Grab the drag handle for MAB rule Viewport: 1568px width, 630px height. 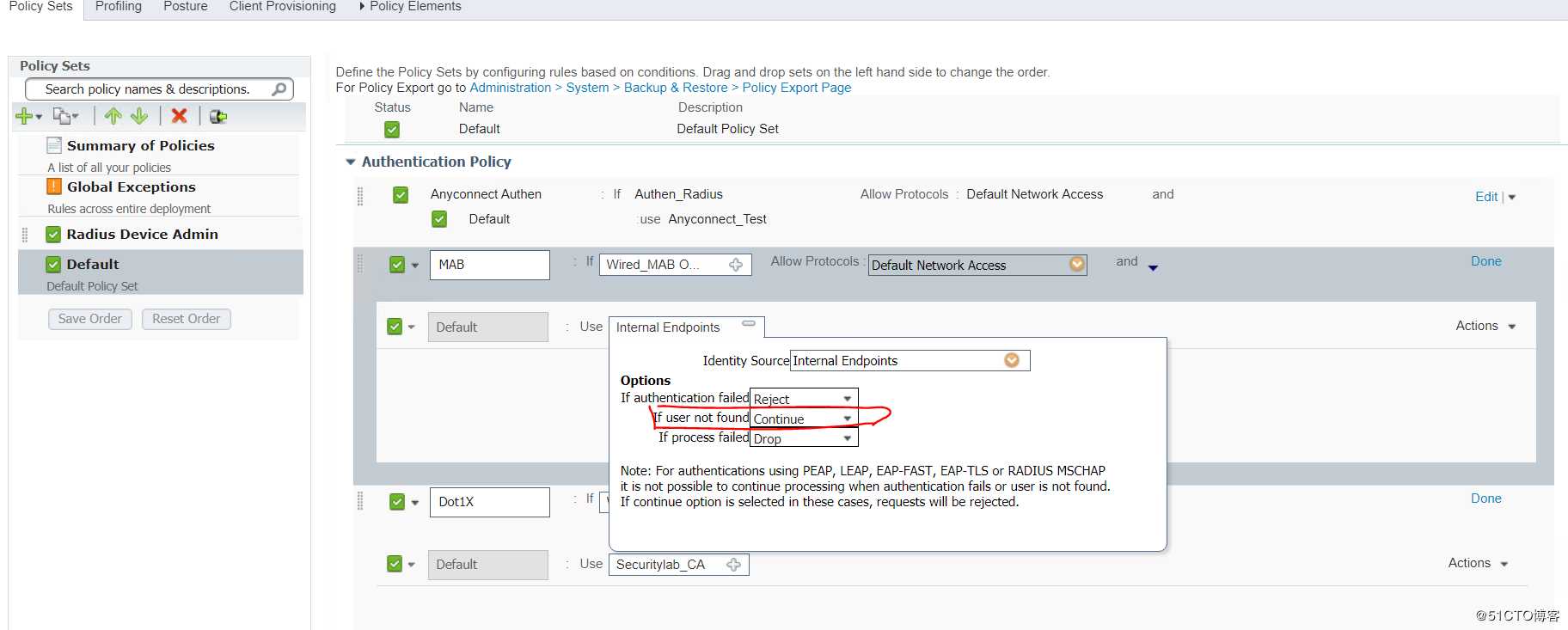click(x=360, y=264)
